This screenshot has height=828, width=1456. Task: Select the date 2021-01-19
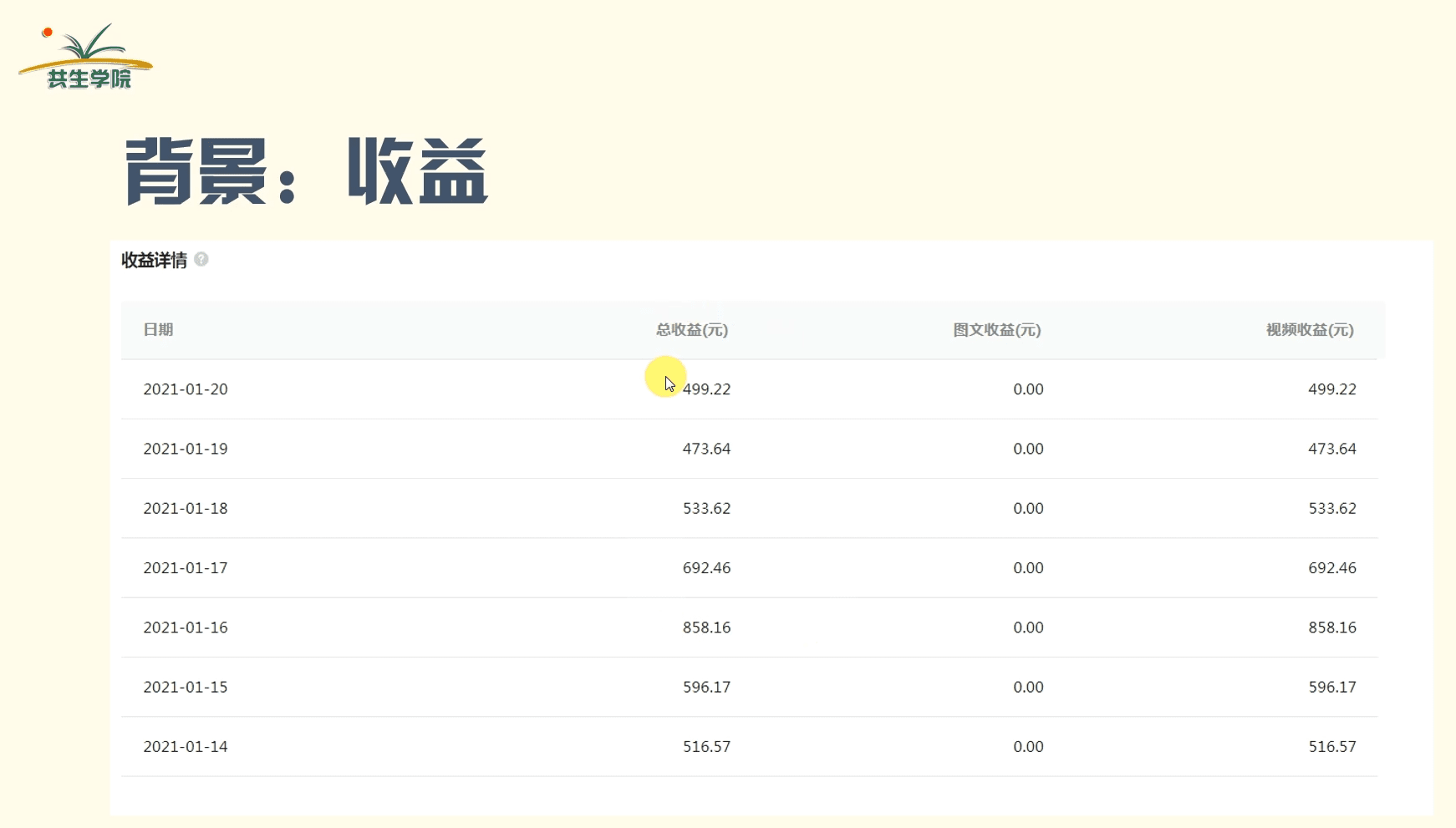point(186,449)
